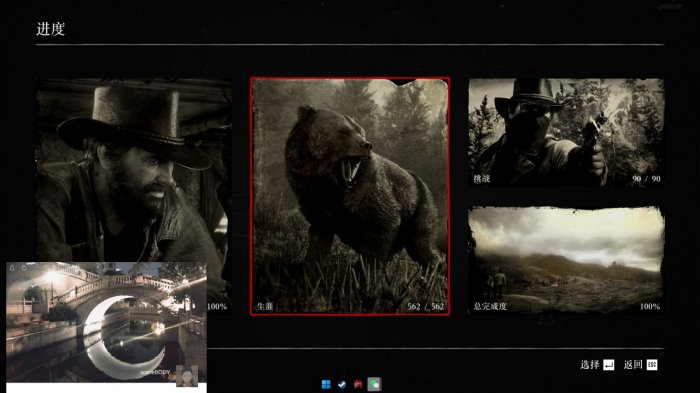Click the 90 / 90 challenge counter
The width and height of the screenshot is (700, 393).
[x=646, y=179]
